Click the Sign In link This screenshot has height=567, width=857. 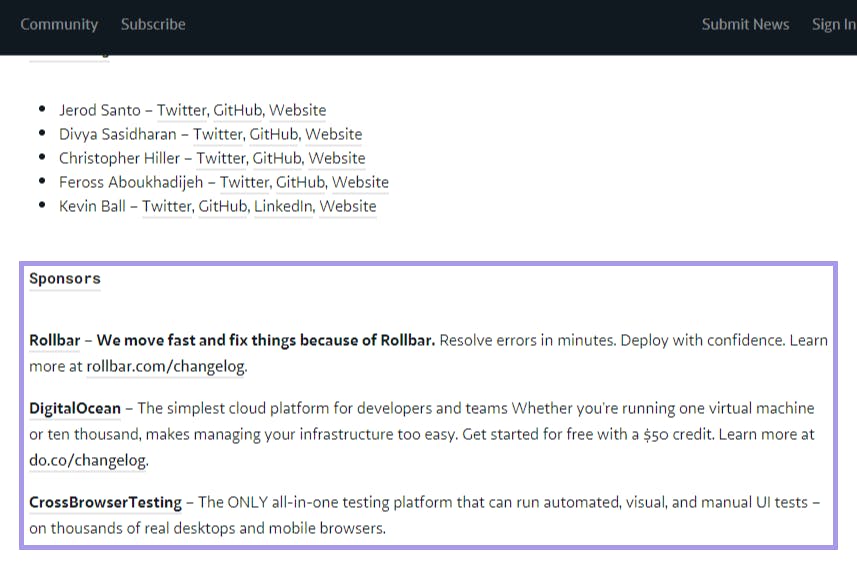click(x=834, y=24)
